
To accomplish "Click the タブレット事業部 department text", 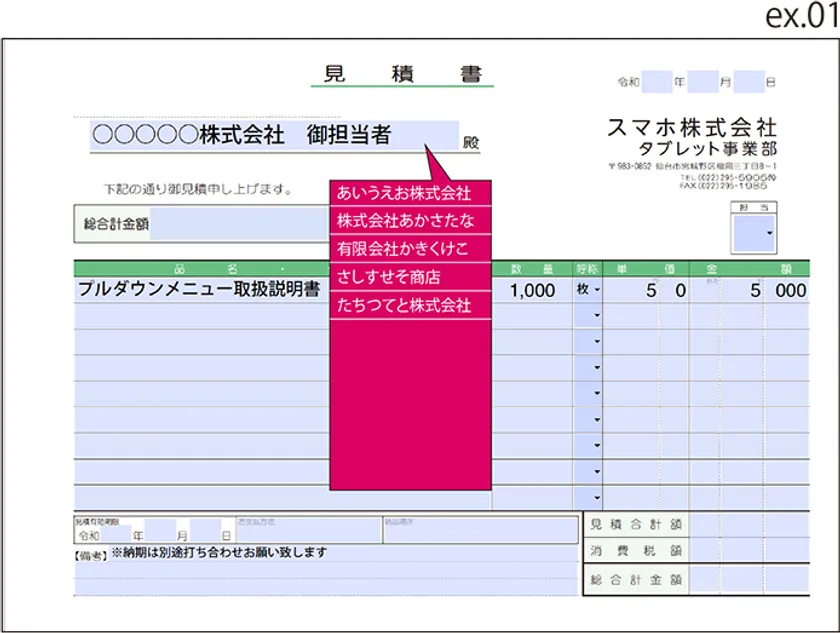I will (707, 149).
